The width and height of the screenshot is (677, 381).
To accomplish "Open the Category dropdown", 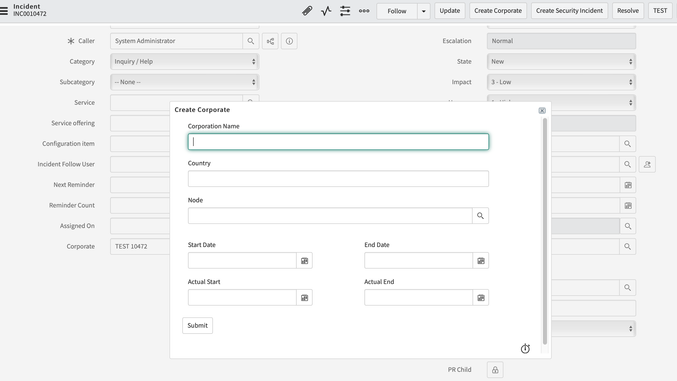I will (x=184, y=61).
